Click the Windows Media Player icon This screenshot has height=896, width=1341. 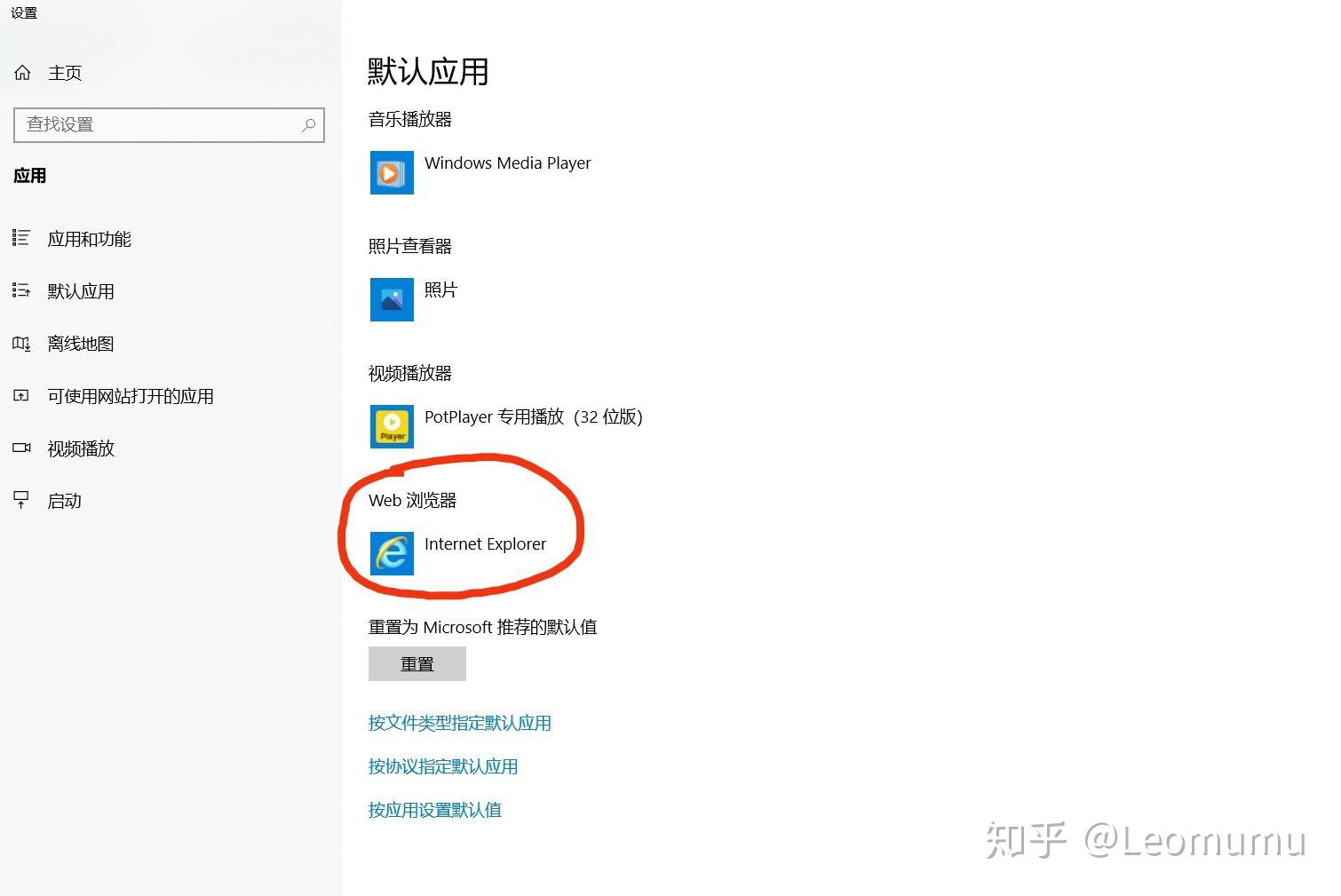pos(392,172)
